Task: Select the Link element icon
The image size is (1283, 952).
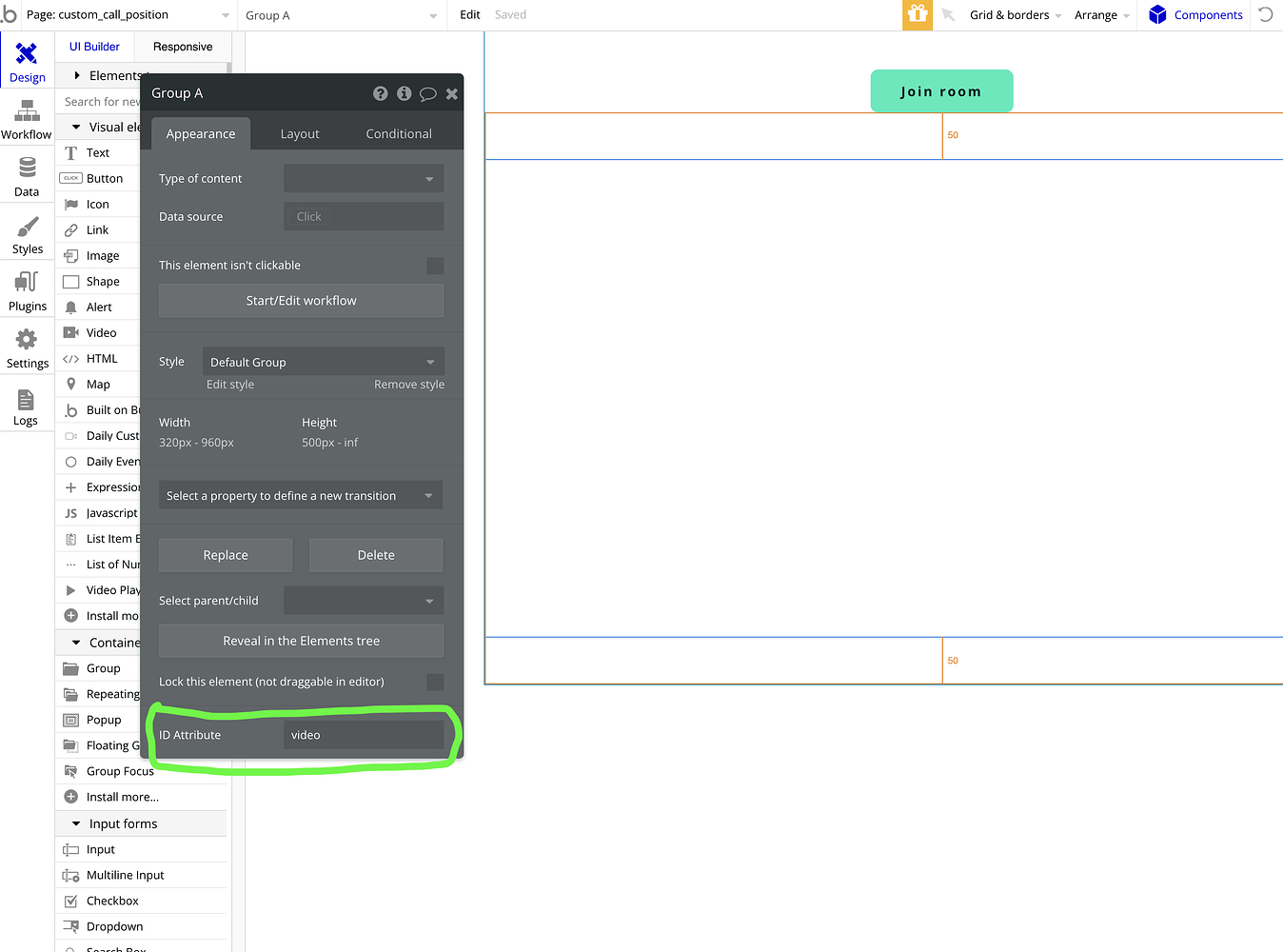Action: click(x=70, y=229)
